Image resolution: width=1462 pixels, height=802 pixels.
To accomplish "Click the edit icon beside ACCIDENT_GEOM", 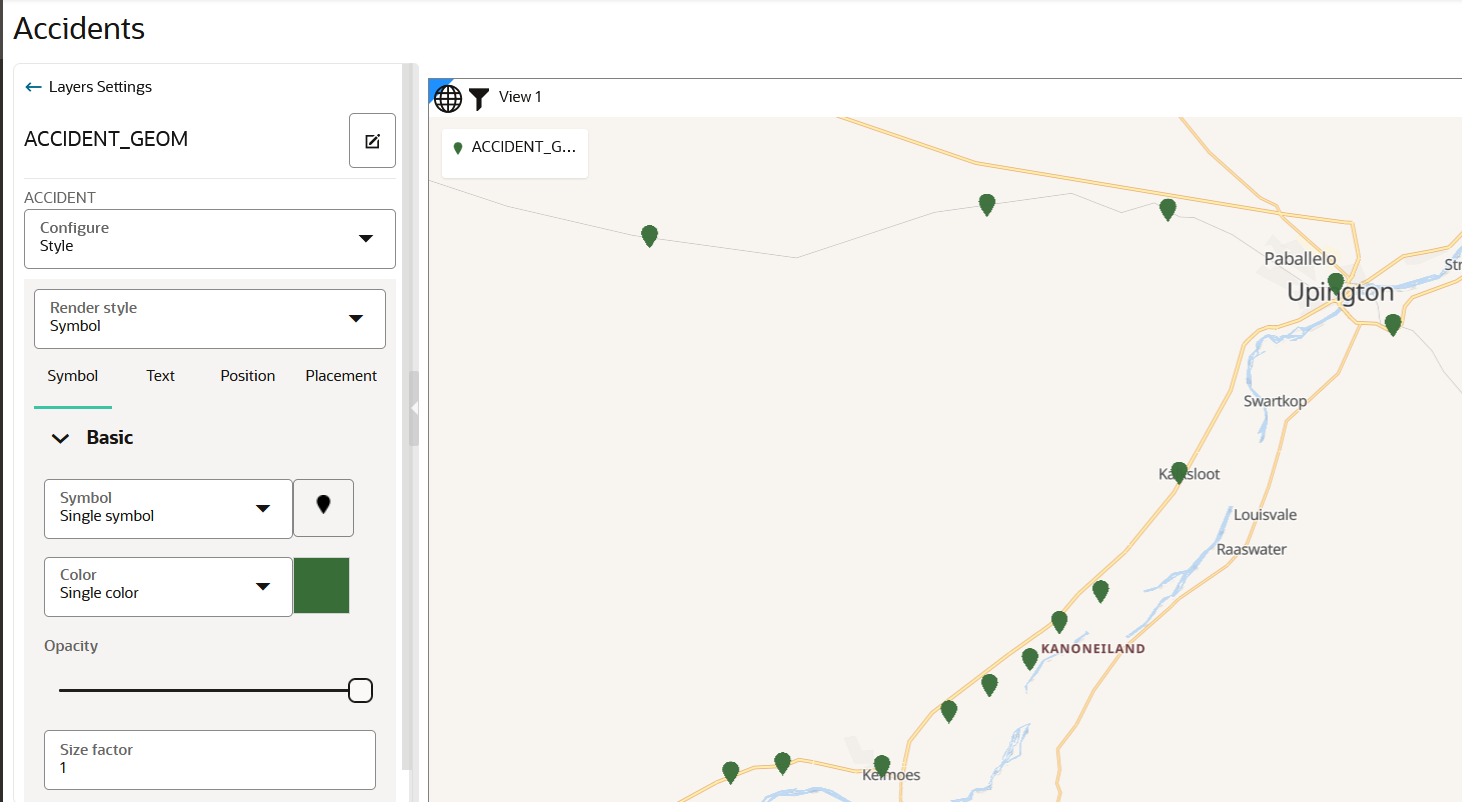I will tap(372, 141).
